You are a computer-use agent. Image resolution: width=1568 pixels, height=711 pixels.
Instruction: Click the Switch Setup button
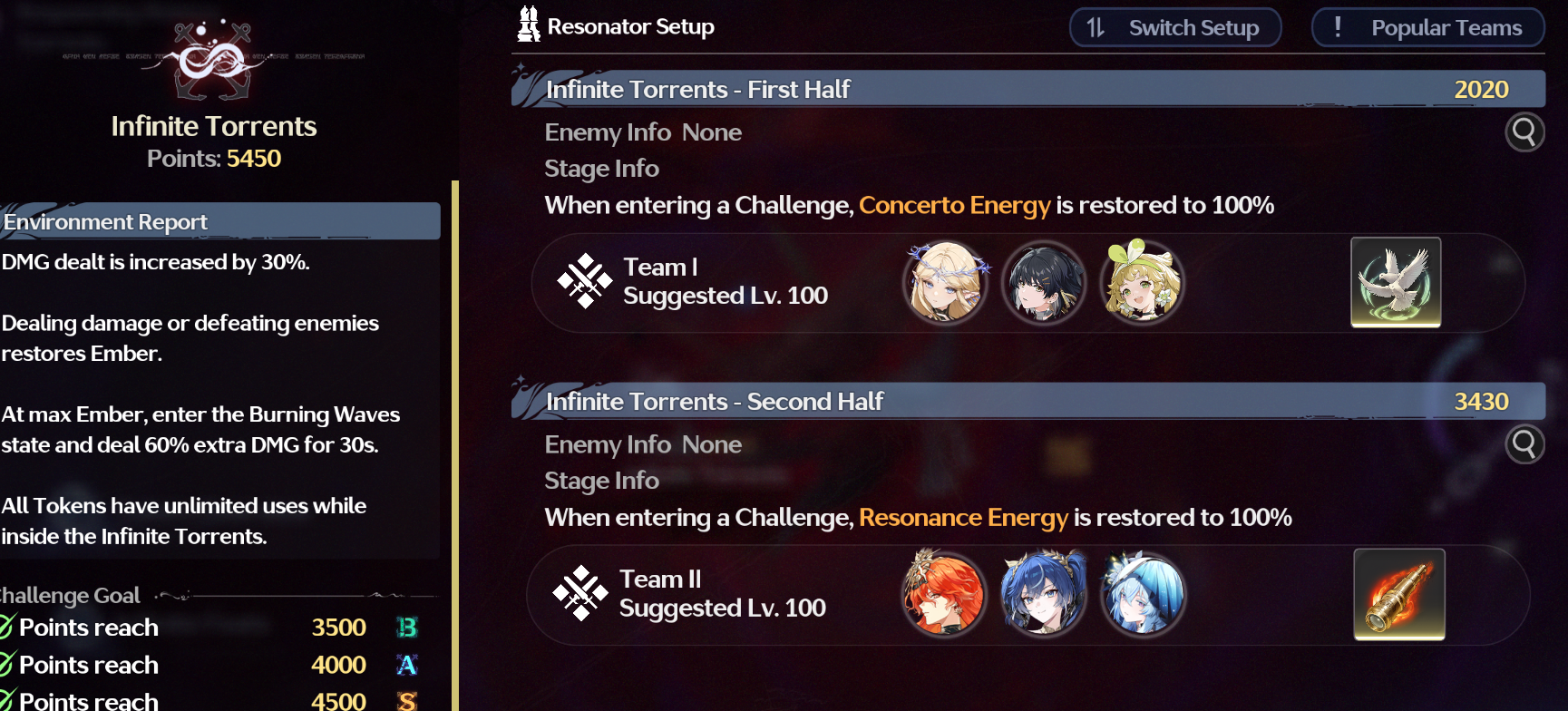(x=1175, y=27)
